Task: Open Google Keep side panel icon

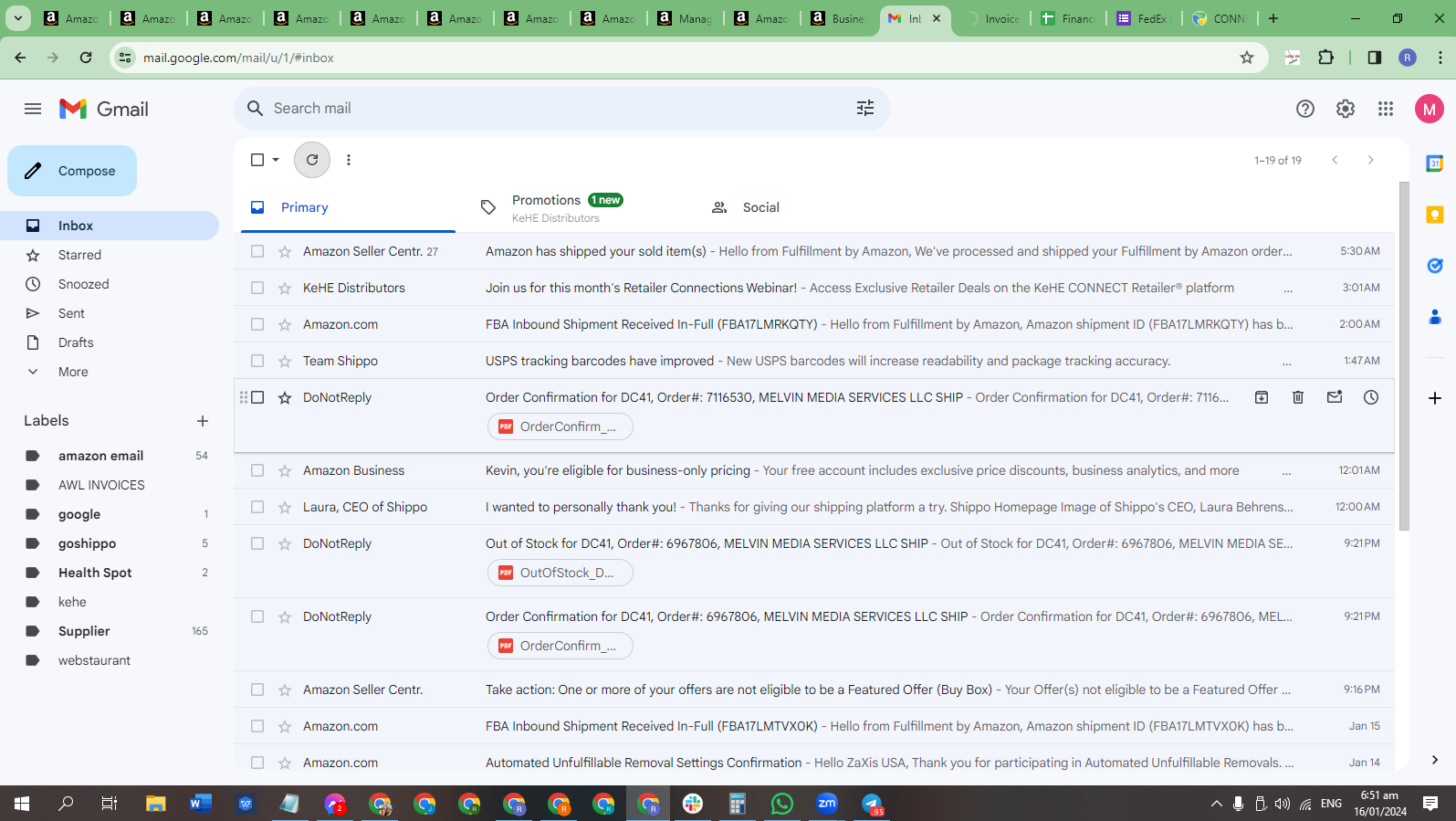Action: click(x=1435, y=215)
